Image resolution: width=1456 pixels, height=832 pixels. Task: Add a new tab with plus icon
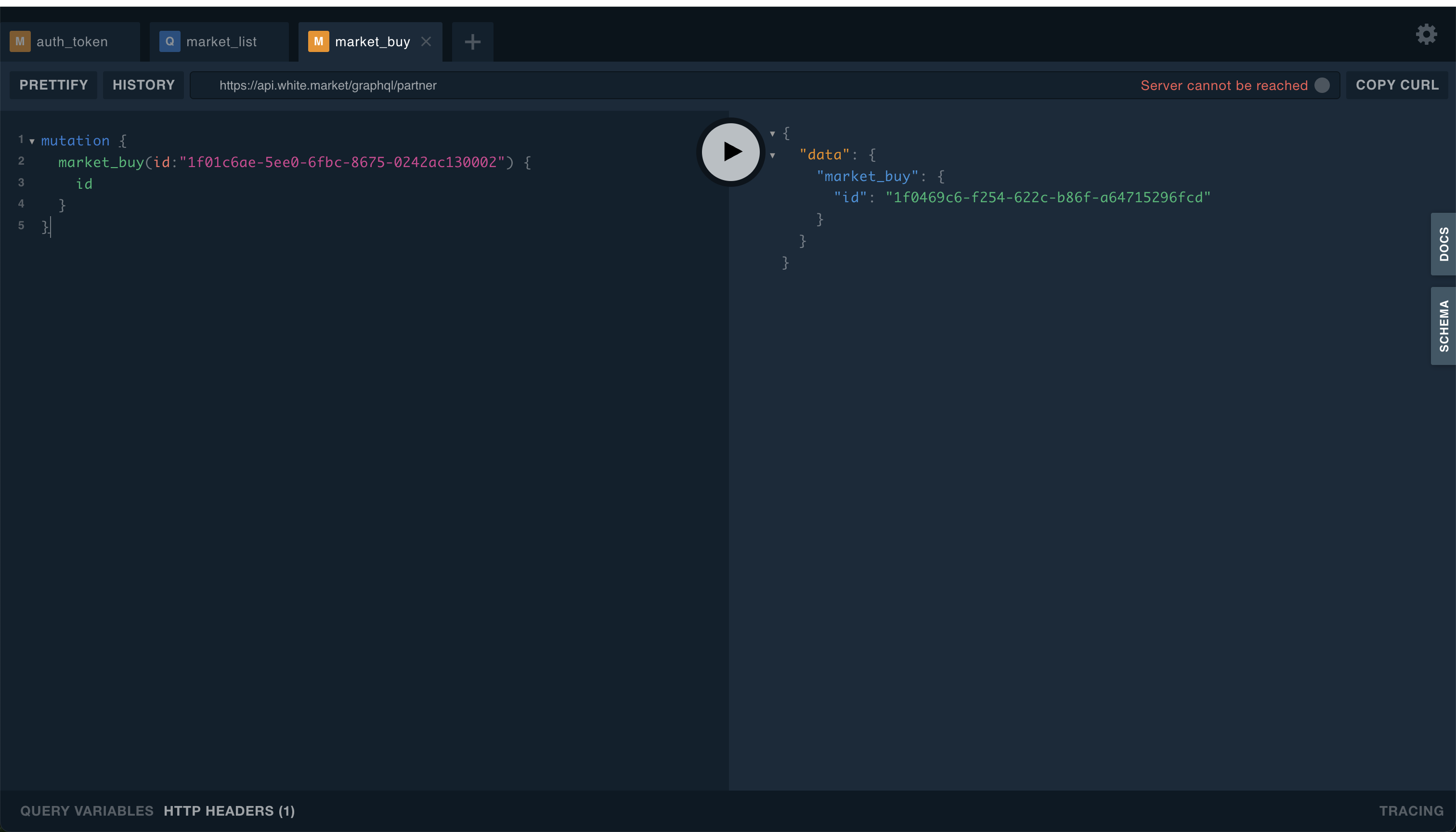point(472,42)
